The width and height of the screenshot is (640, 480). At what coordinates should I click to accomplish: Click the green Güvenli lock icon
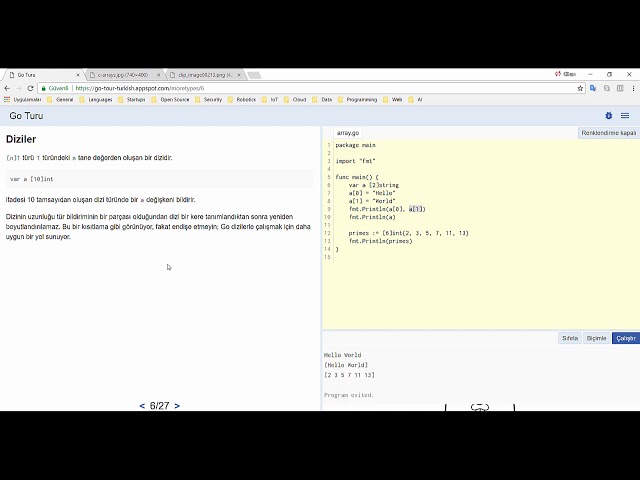(44, 88)
